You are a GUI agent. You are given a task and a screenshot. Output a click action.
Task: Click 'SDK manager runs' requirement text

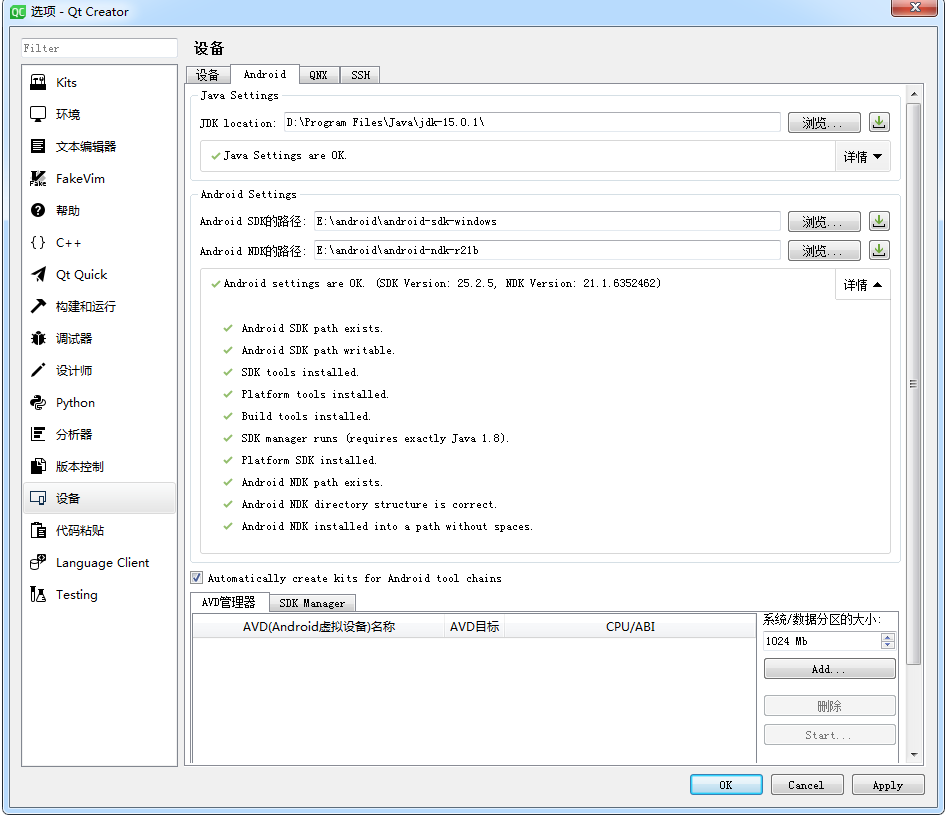coord(375,438)
